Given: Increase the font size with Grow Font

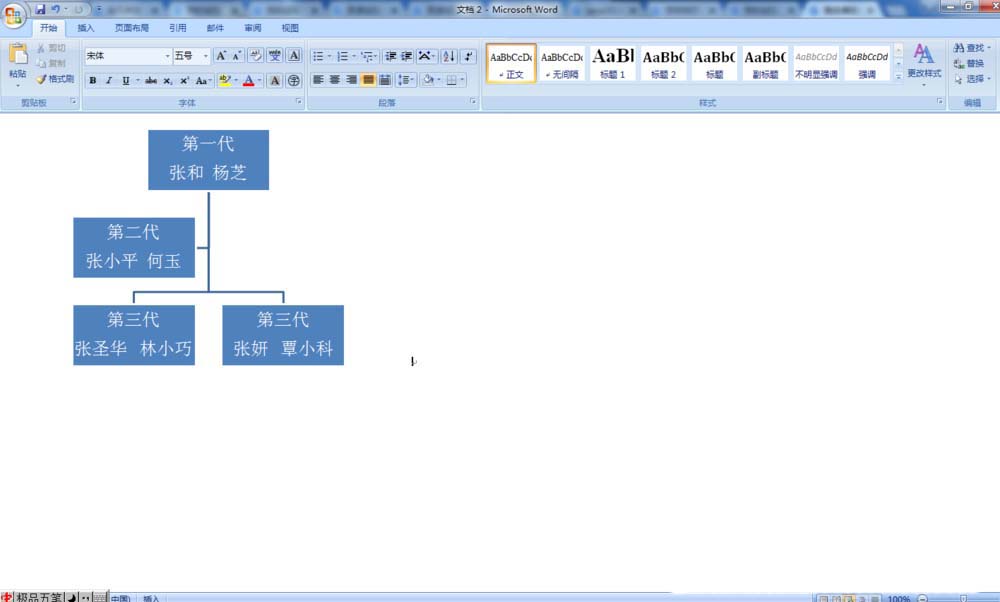Looking at the screenshot, I should [x=221, y=55].
